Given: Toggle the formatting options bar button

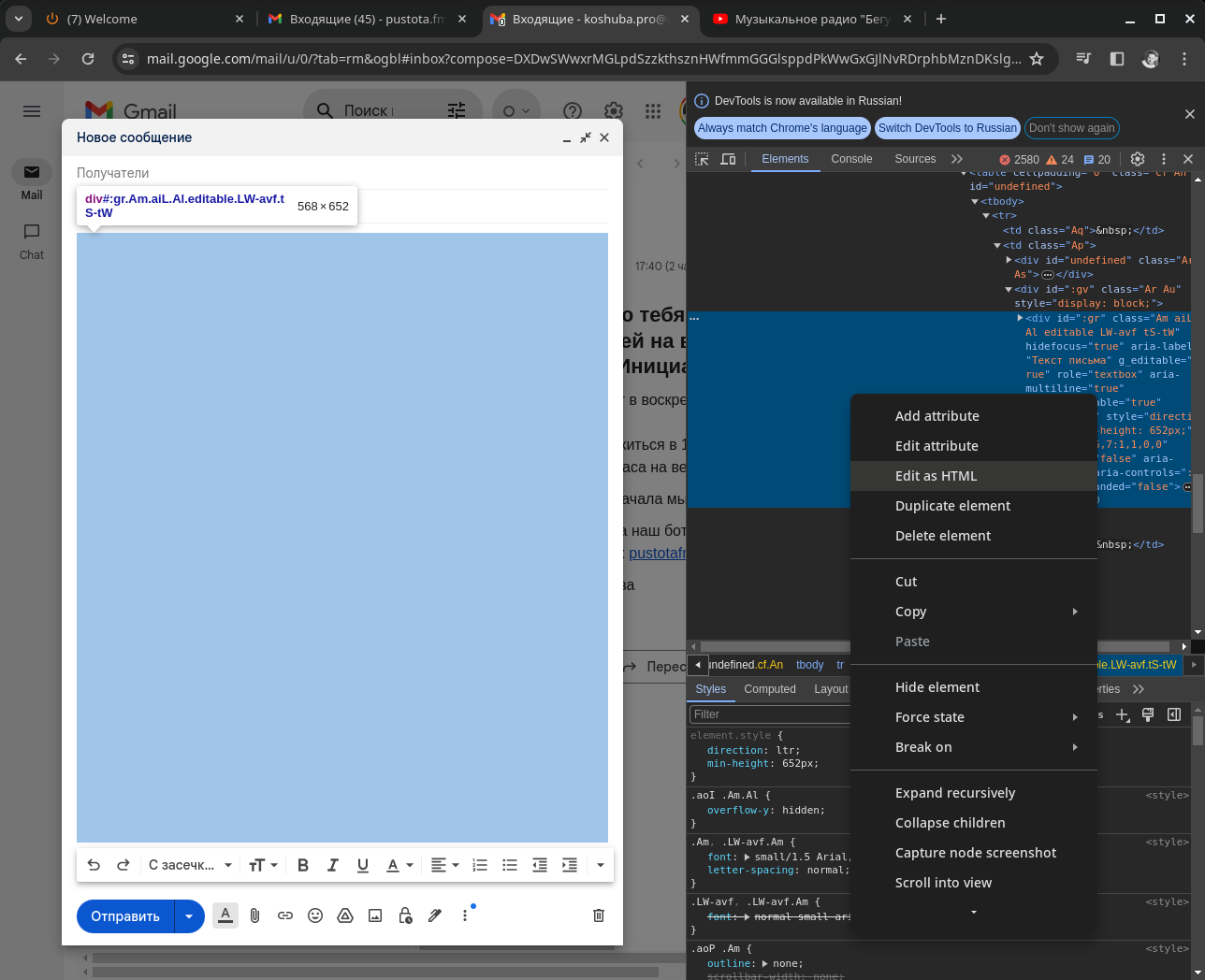Looking at the screenshot, I should [225, 915].
